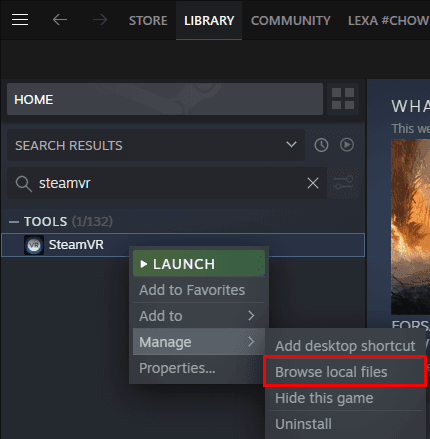Click the search magnifier icon
430x439 pixels.
(x=24, y=184)
